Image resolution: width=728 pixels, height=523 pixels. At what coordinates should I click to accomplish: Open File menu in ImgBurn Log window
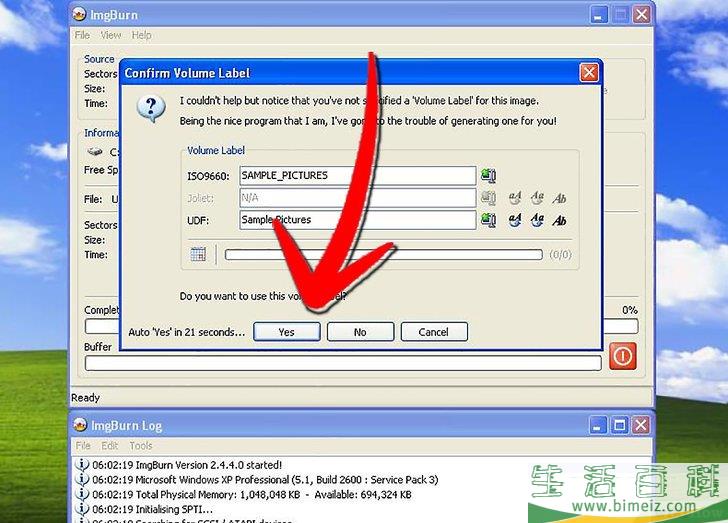[83, 445]
